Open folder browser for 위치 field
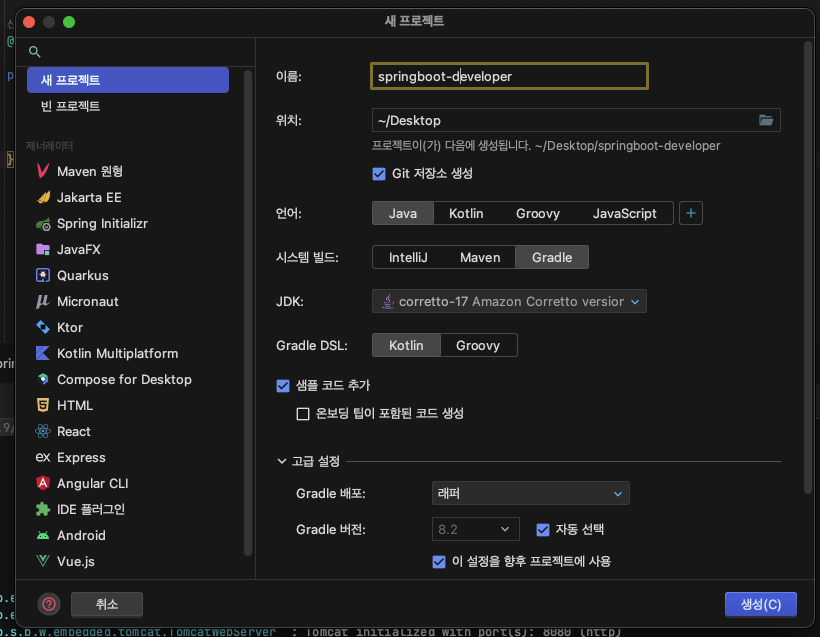 pyautogui.click(x=766, y=120)
